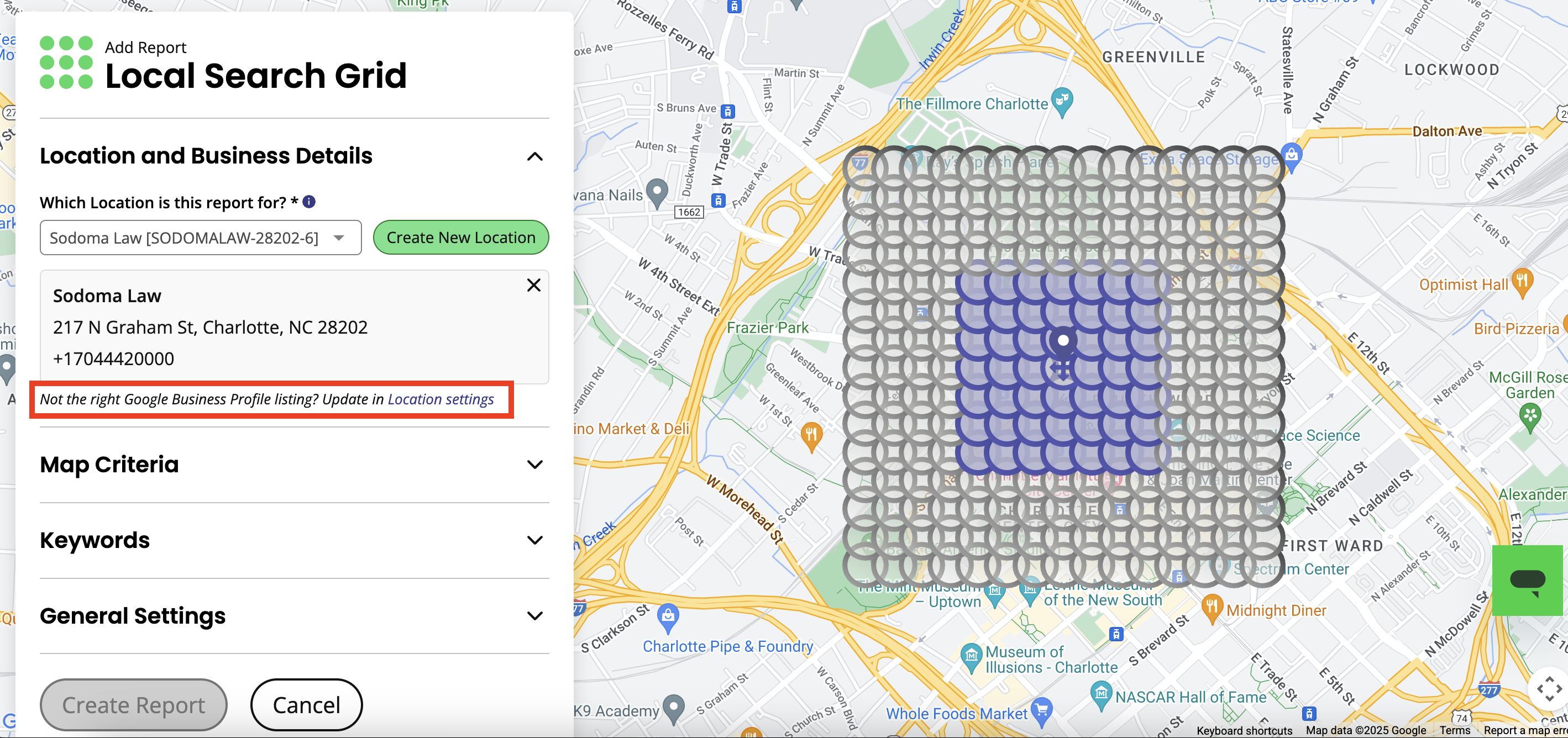This screenshot has width=1568, height=738.
Task: Expand the General Settings section
Action: click(534, 616)
